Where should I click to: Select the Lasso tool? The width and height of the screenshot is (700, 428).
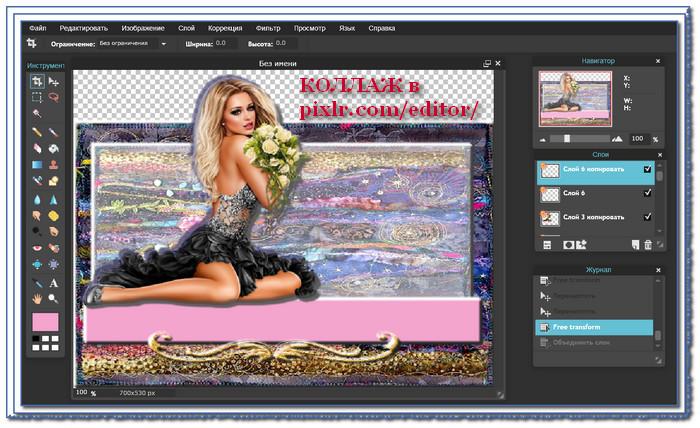point(54,97)
